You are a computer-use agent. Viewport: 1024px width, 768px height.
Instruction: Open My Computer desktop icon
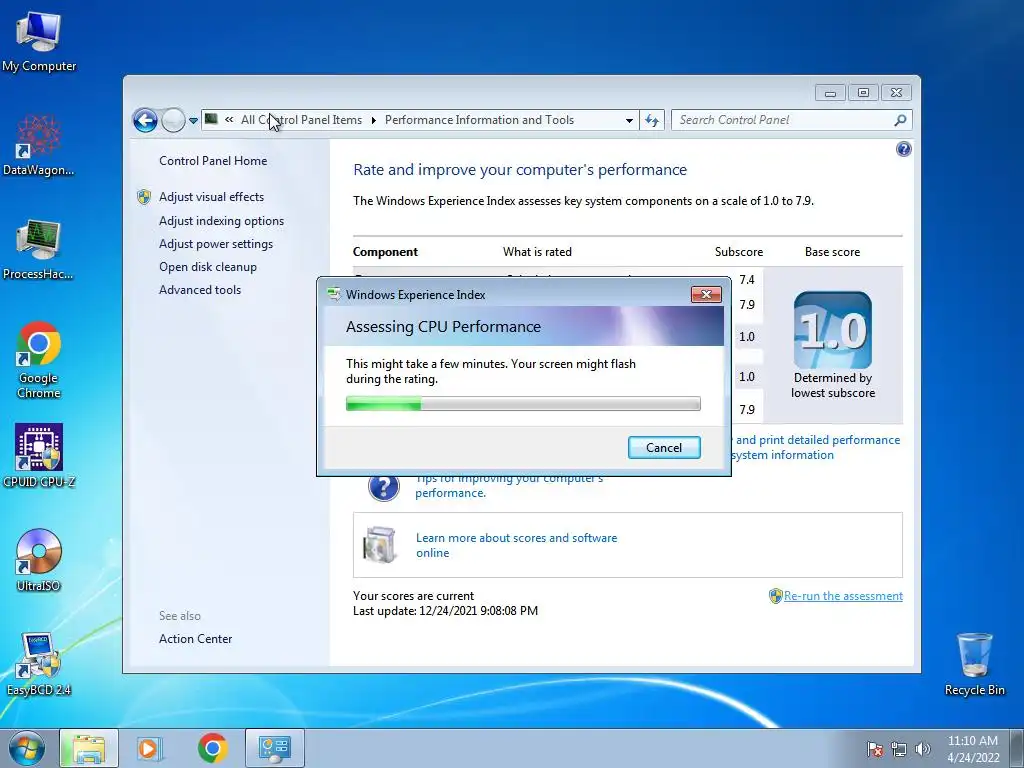point(39,41)
